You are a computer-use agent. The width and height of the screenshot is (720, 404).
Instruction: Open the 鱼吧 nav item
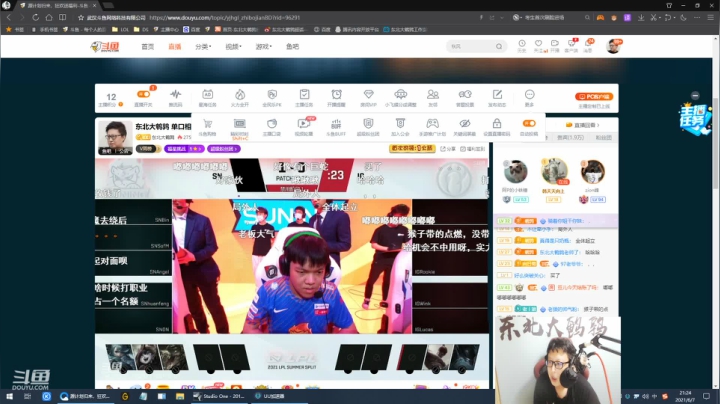click(x=292, y=46)
